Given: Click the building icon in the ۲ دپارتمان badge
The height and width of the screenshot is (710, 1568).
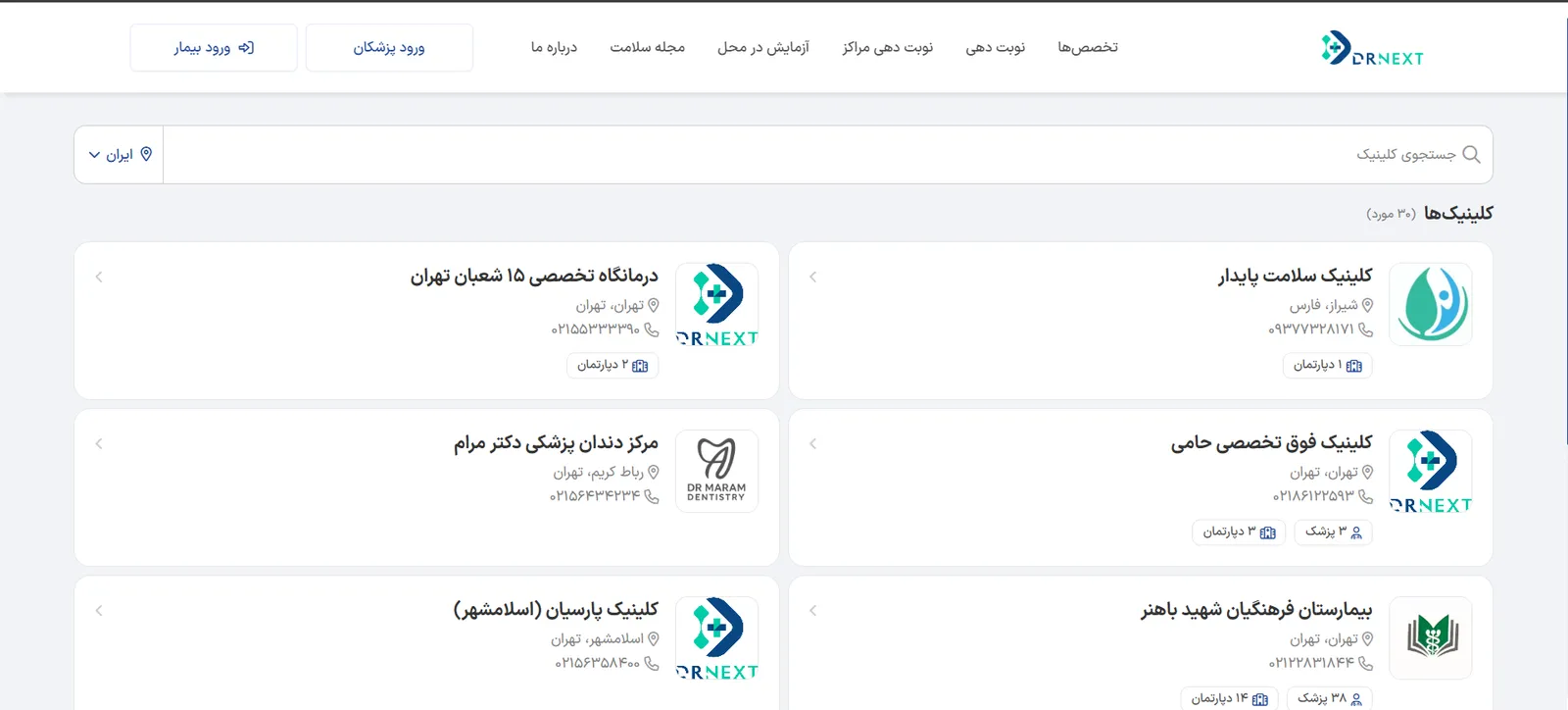Looking at the screenshot, I should coord(640,366).
